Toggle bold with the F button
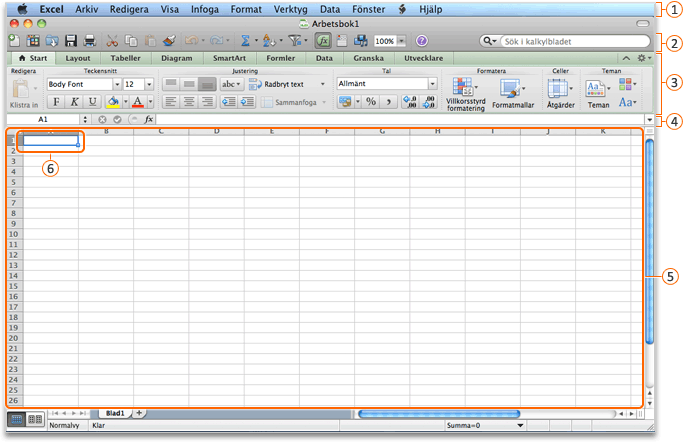This screenshot has width=684, height=442. click(x=56, y=102)
